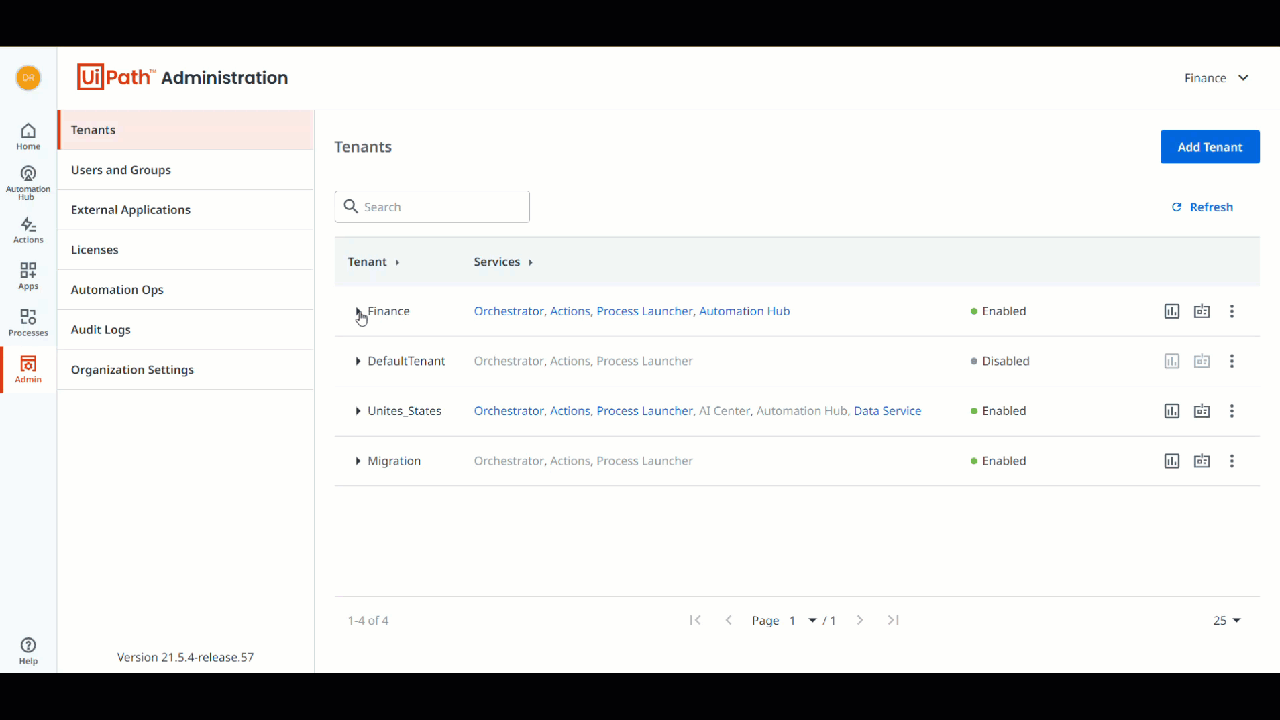
Task: Click Enabled status in Migration row
Action: pos(999,461)
